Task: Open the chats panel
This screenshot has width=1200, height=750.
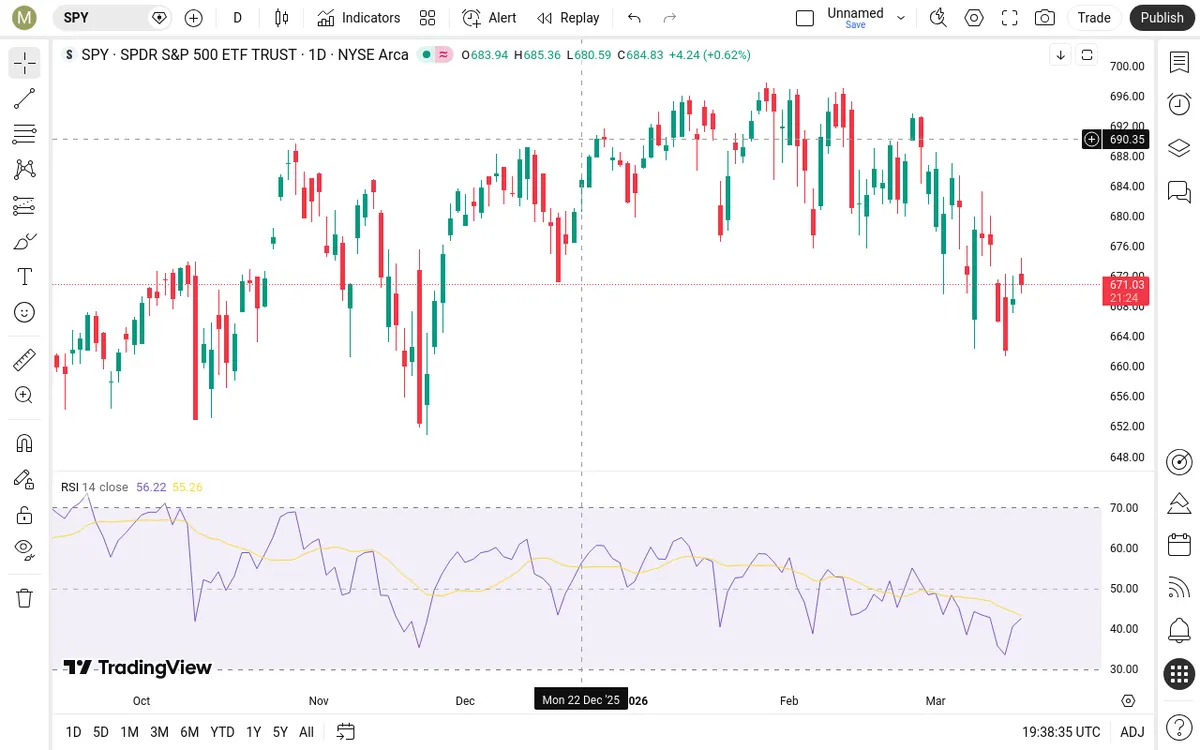Action: tap(1179, 190)
